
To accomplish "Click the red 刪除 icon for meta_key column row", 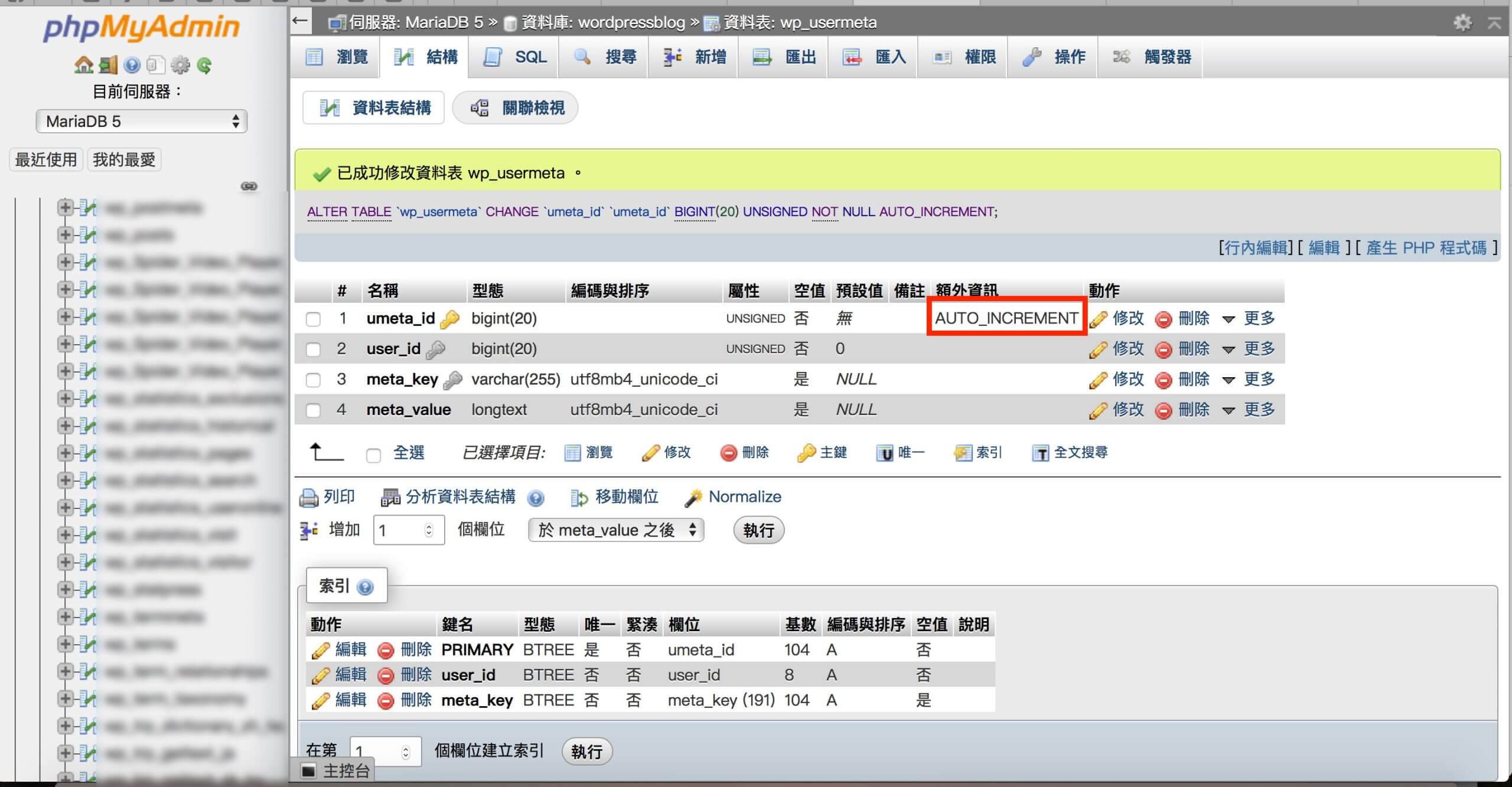I will coord(1163,380).
